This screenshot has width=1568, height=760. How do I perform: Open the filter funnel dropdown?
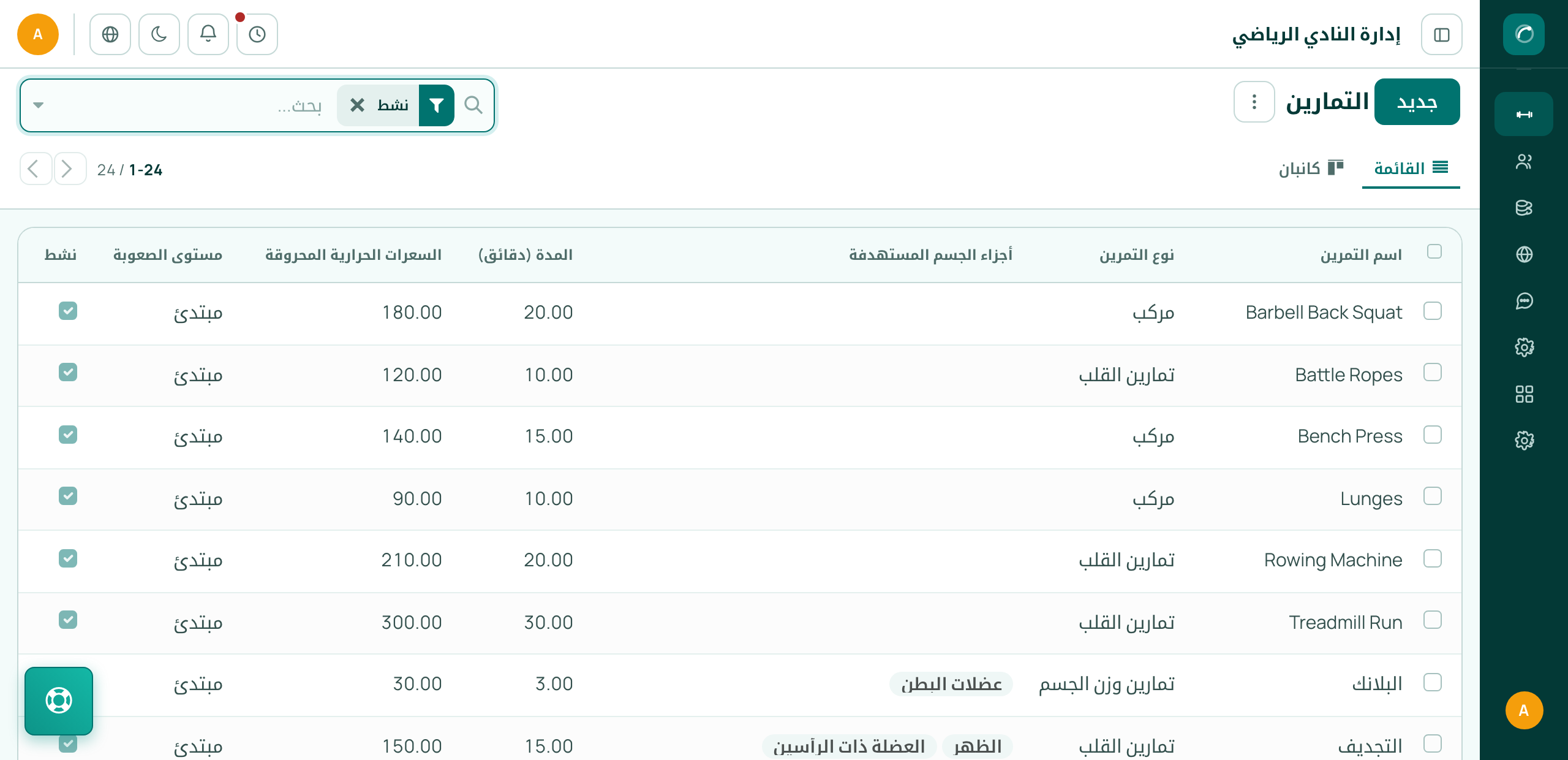[436, 105]
